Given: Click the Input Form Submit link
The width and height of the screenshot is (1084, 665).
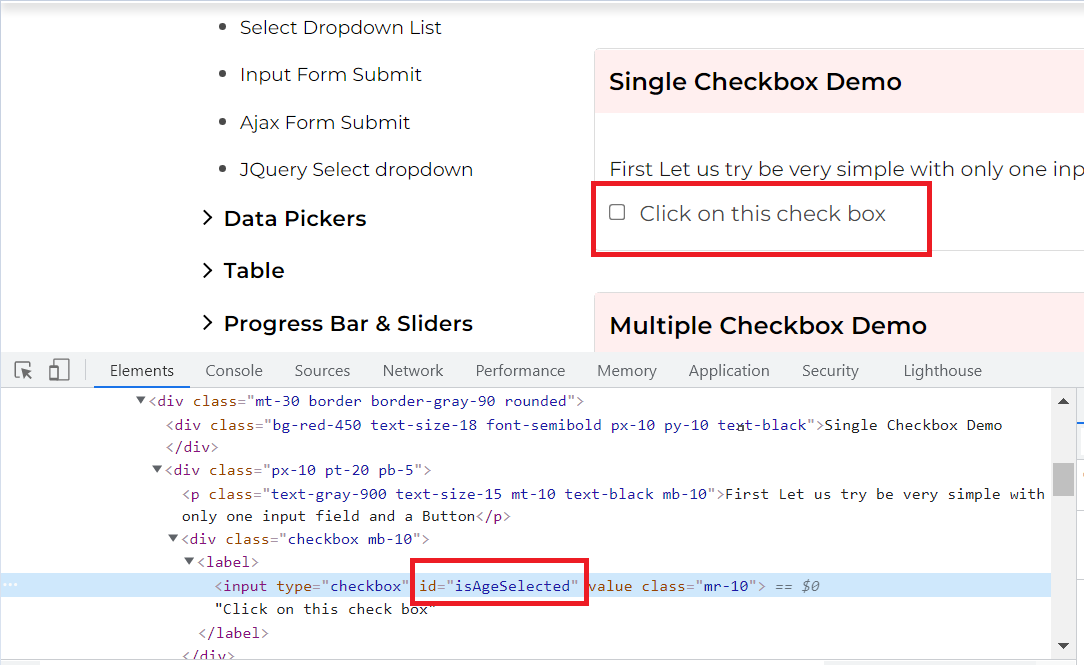Looking at the screenshot, I should (x=330, y=74).
